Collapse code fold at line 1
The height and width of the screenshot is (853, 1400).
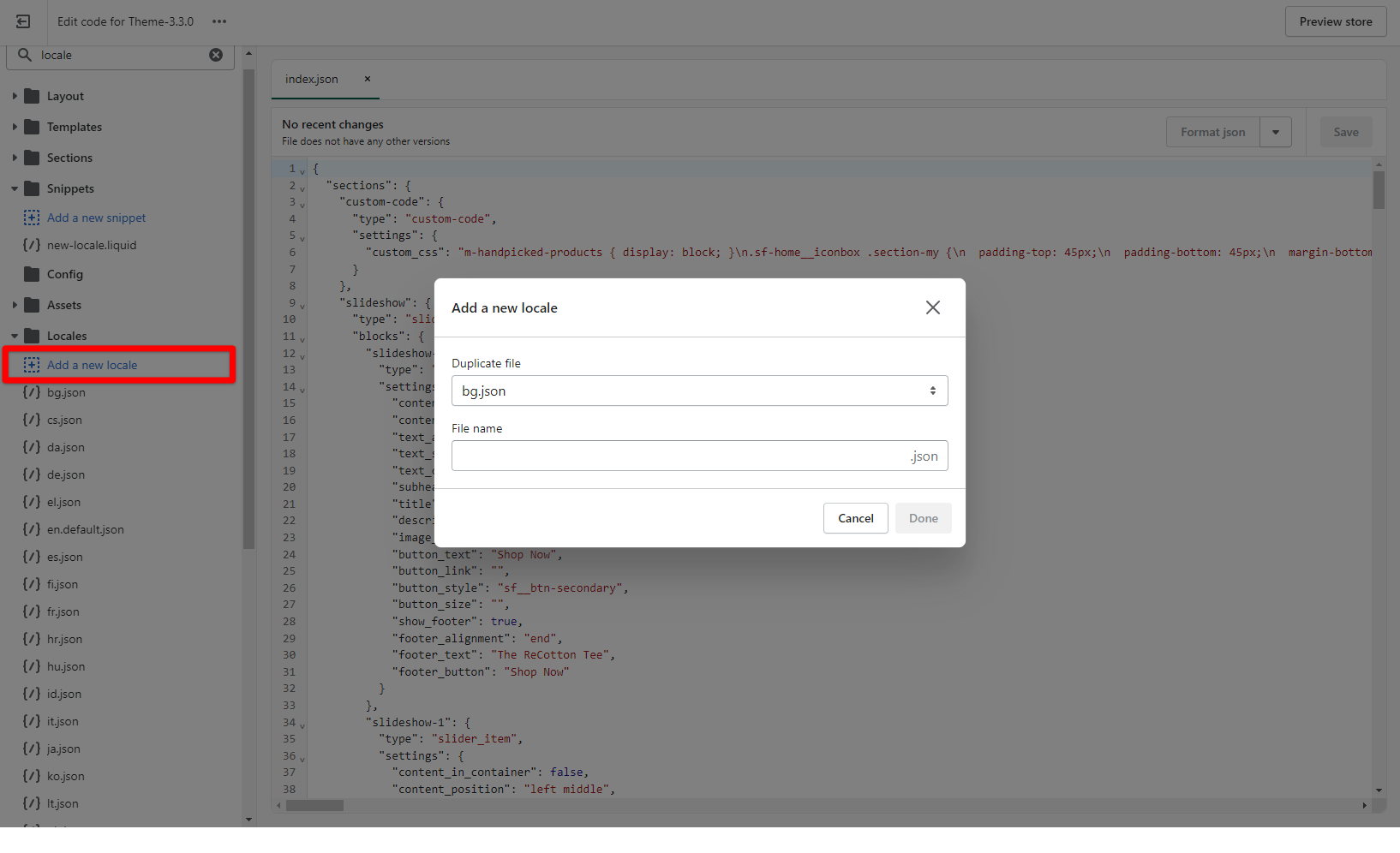[302, 171]
